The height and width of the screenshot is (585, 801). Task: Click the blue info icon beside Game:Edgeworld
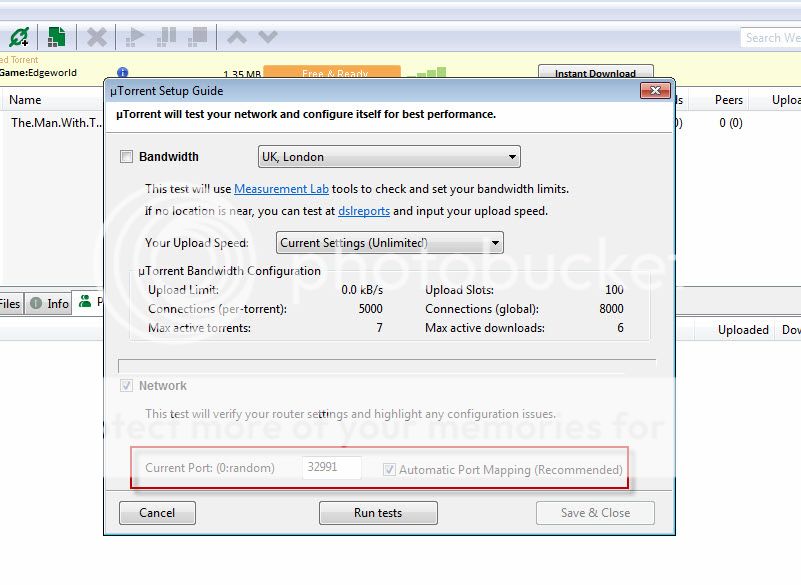123,73
